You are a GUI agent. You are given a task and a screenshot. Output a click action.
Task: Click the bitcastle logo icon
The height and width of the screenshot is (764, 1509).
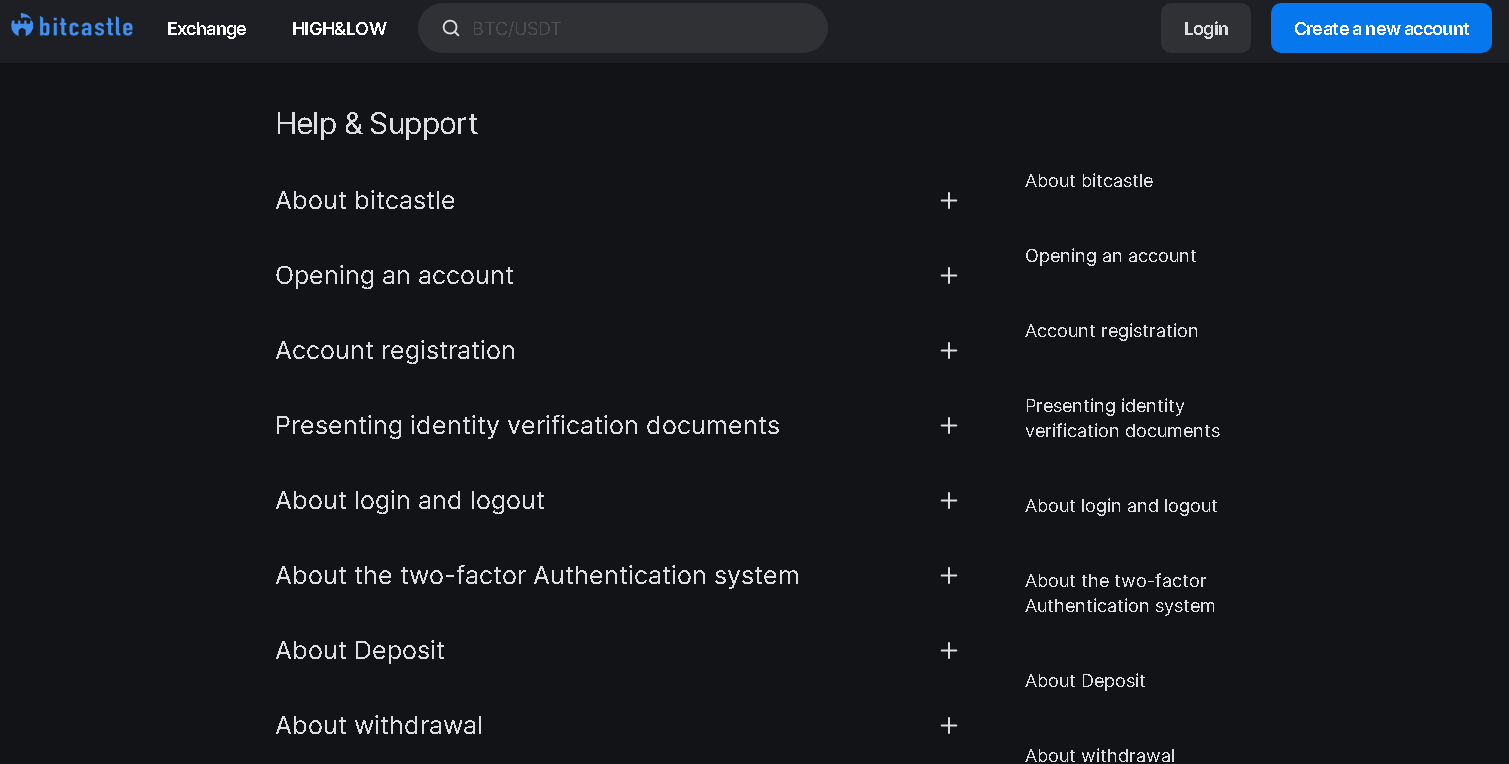click(22, 26)
